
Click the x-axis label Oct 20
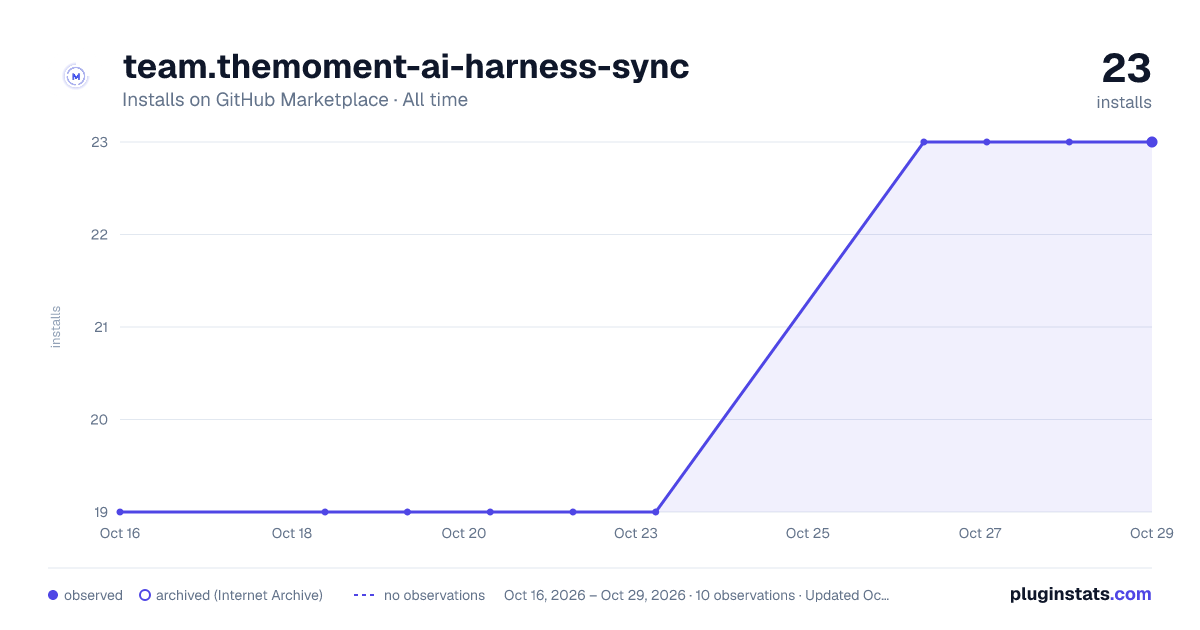tap(464, 533)
